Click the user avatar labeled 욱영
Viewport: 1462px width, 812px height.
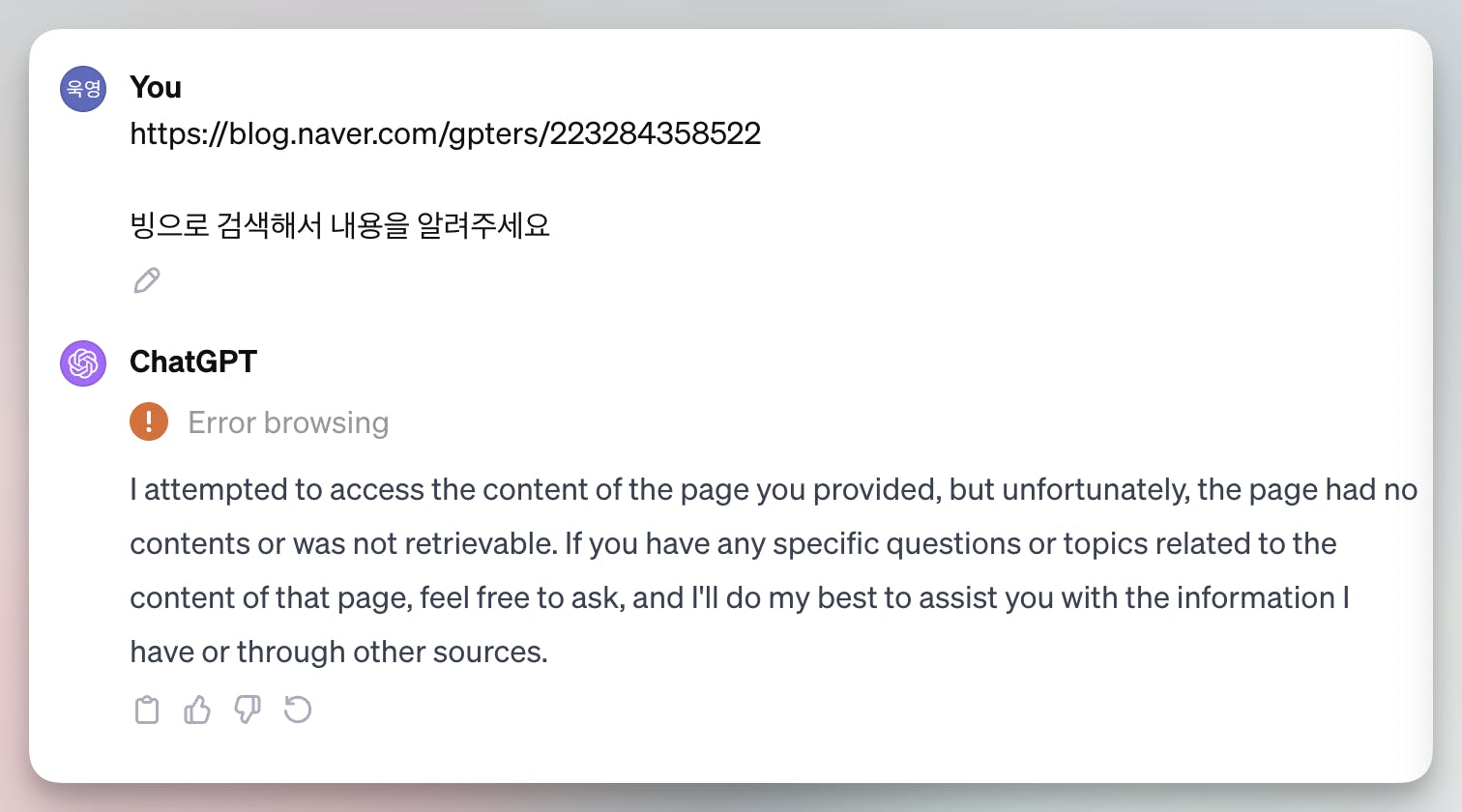coord(83,89)
